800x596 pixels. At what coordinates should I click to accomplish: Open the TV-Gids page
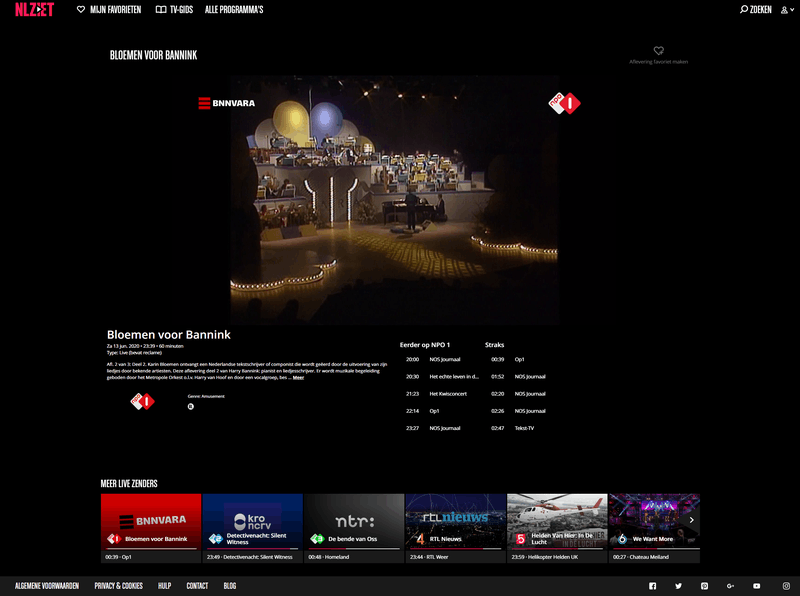pyautogui.click(x=174, y=10)
